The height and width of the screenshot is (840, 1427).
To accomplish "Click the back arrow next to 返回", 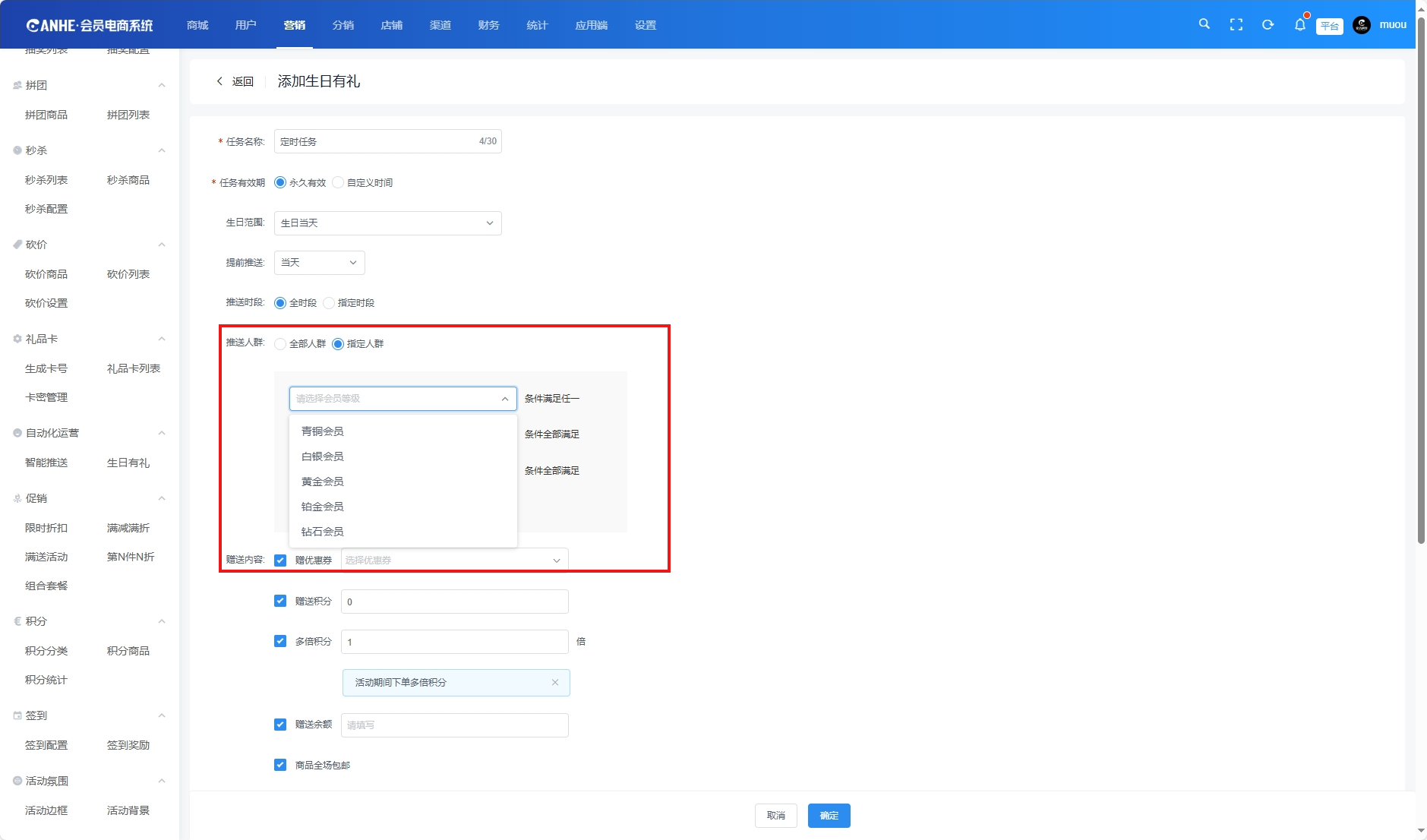I will 219,81.
